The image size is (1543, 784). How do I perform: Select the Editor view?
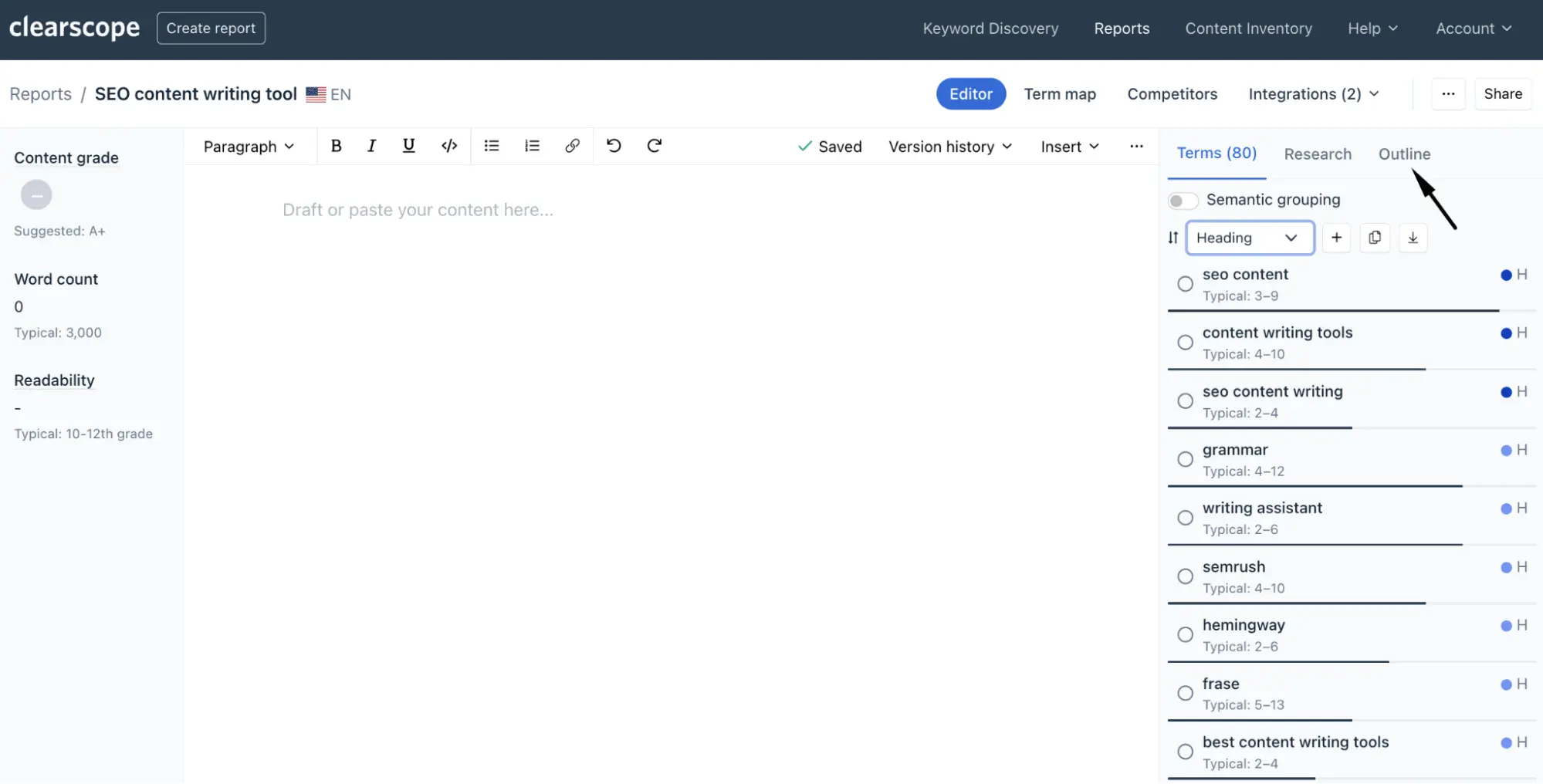coord(971,94)
